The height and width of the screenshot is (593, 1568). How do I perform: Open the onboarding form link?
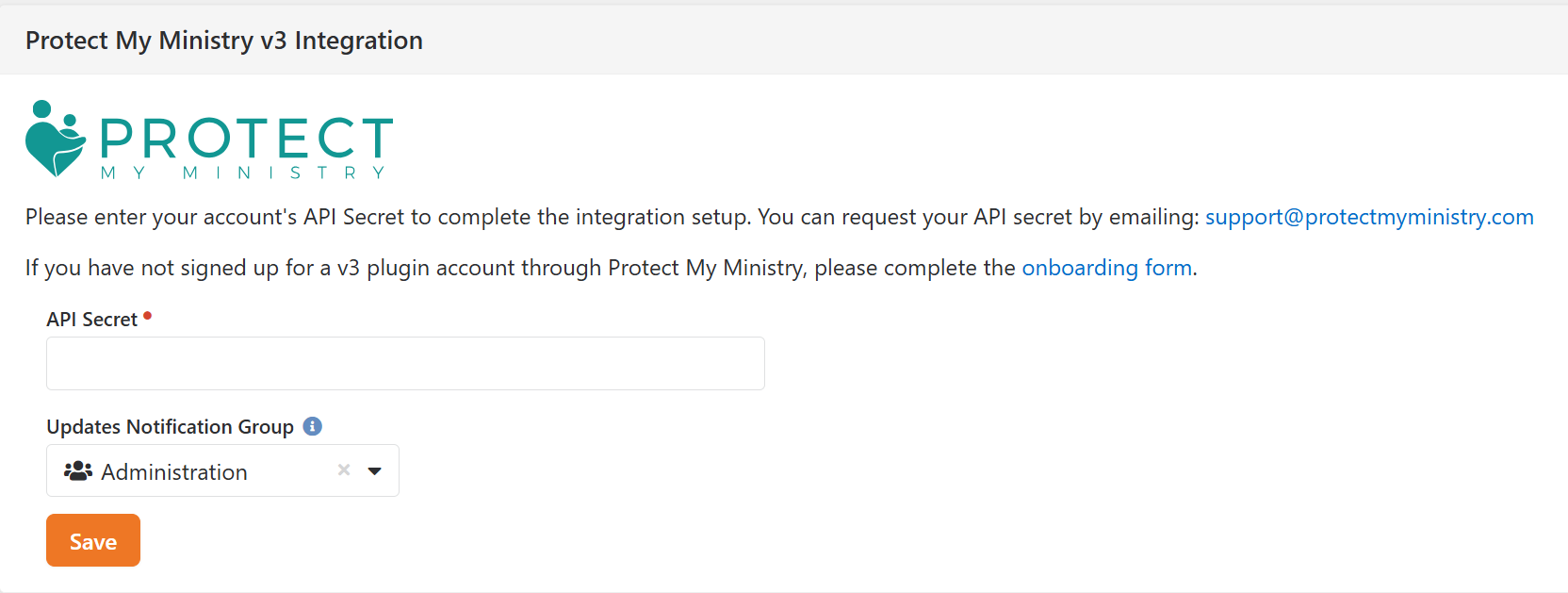[1106, 268]
